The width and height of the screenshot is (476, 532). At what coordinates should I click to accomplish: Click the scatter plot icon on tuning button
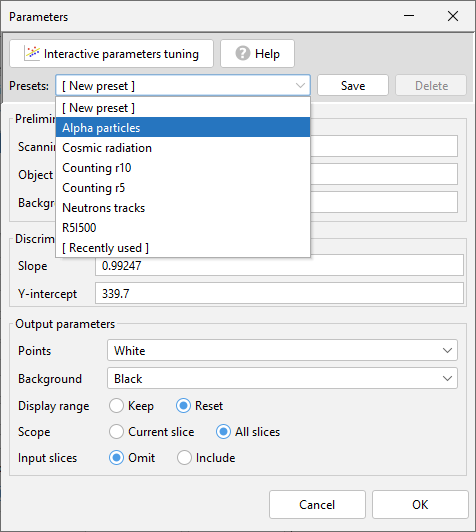tap(32, 53)
